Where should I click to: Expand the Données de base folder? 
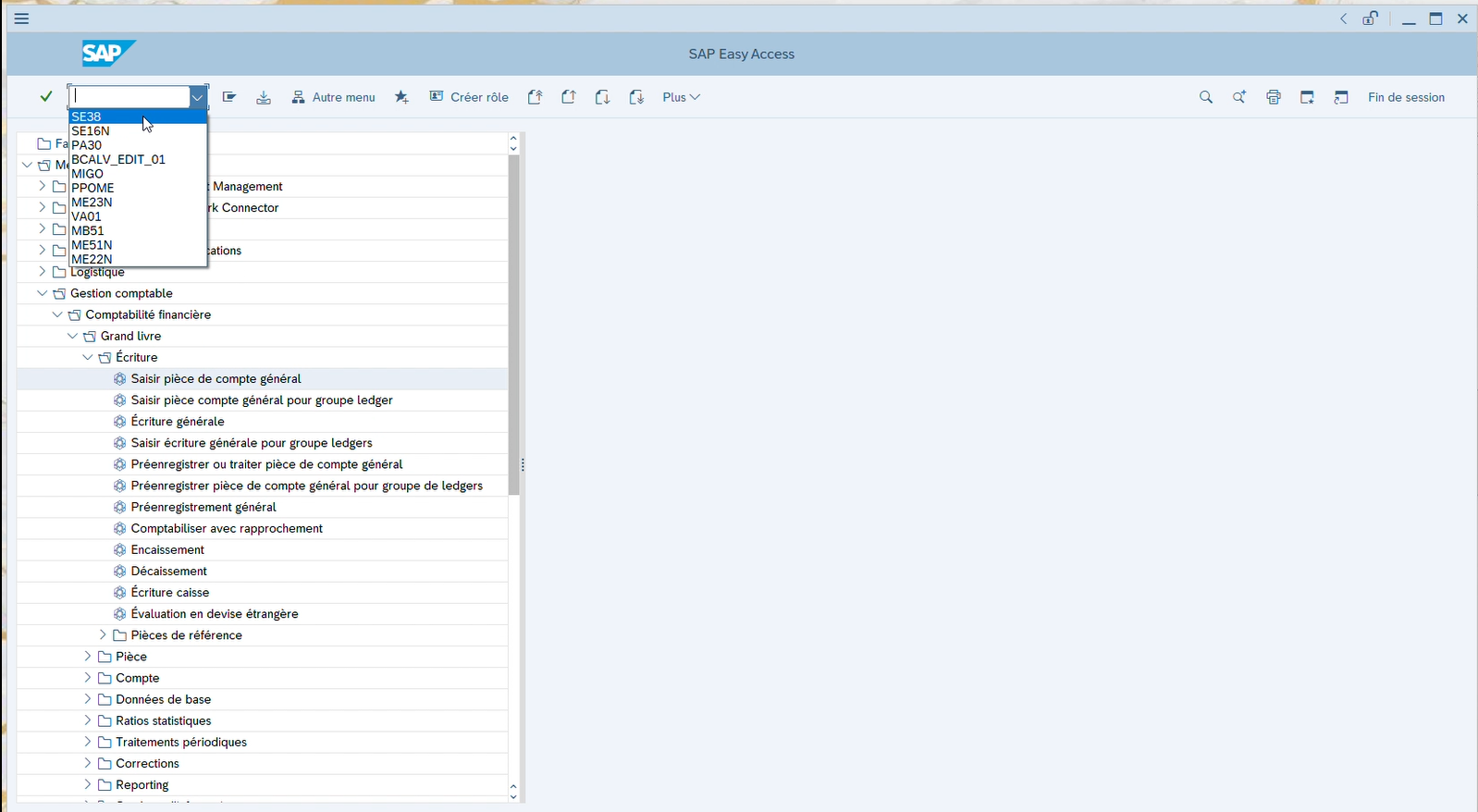coord(88,698)
